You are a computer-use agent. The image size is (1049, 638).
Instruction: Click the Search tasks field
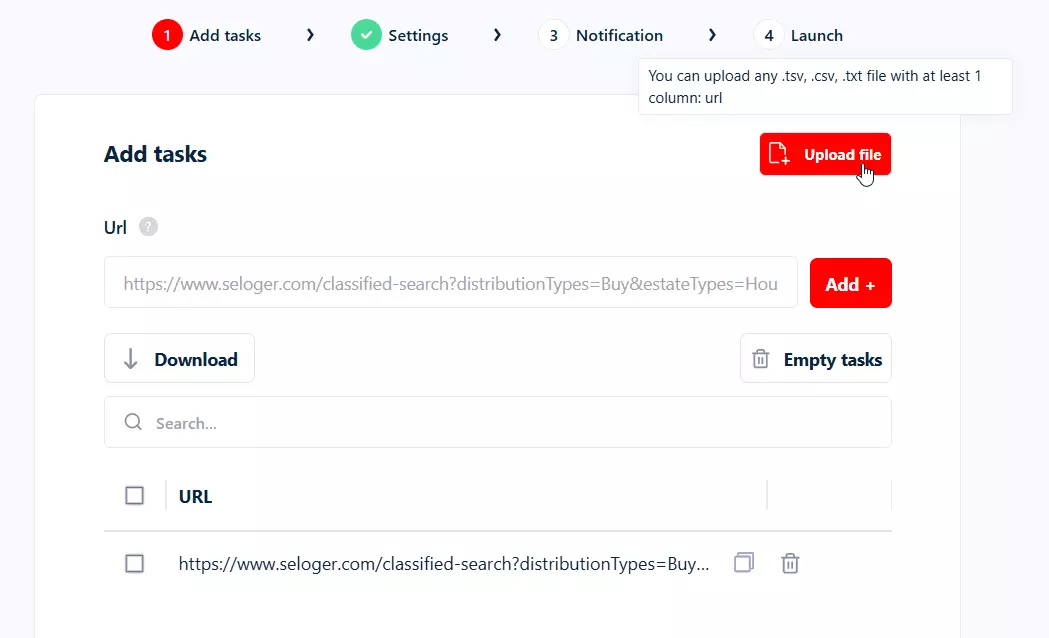click(x=498, y=423)
